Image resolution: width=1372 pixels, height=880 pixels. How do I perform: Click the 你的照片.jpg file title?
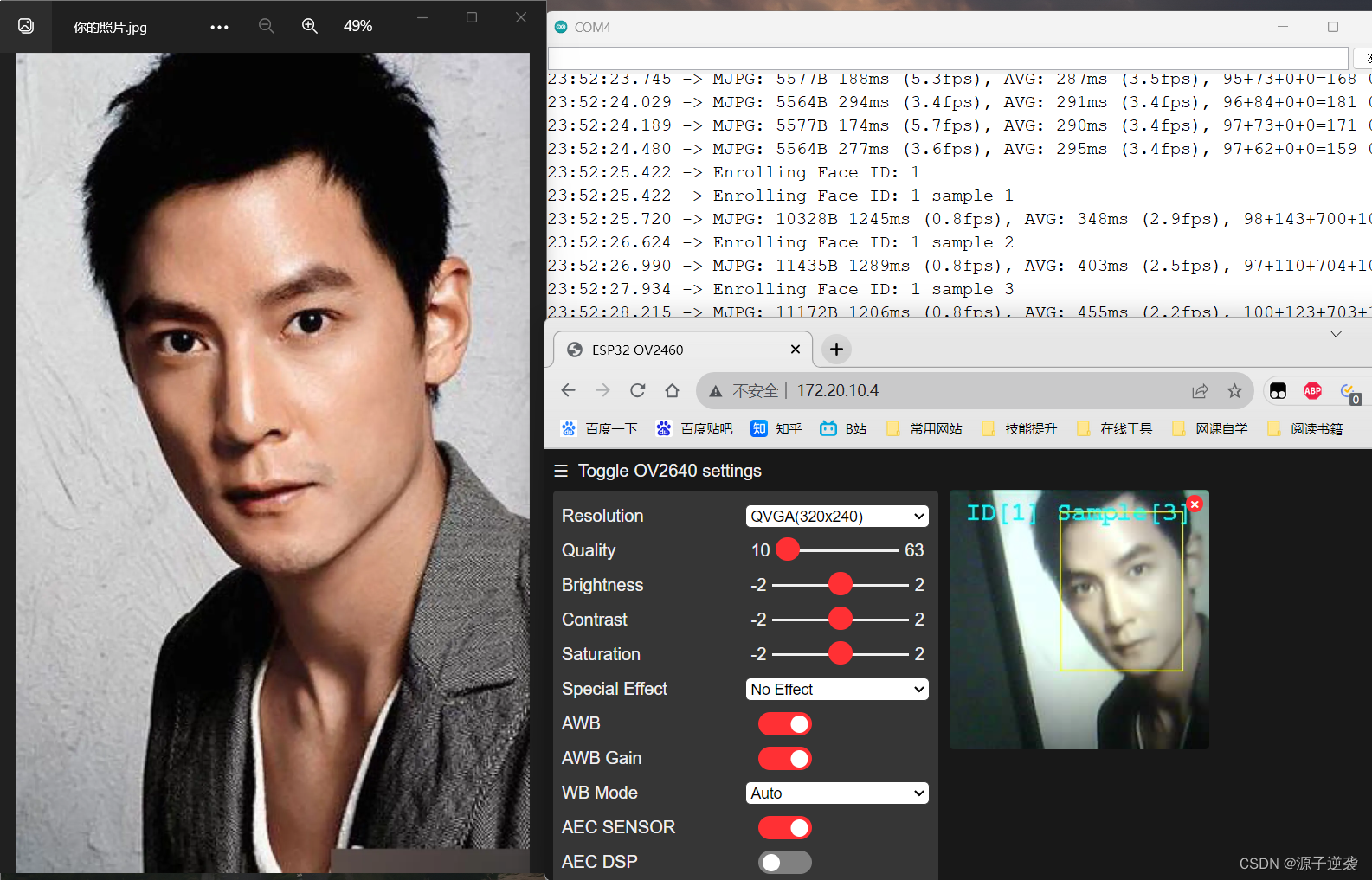(110, 27)
